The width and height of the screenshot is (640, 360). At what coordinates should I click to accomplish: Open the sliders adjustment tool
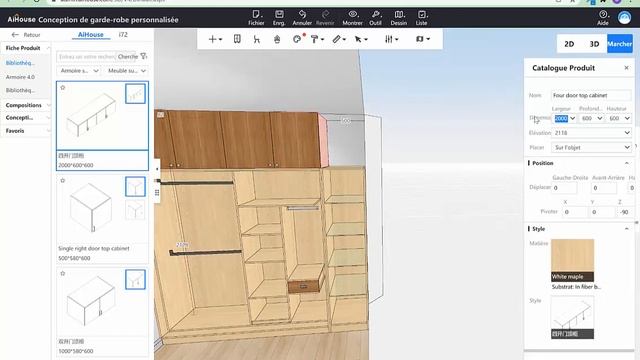click(391, 39)
